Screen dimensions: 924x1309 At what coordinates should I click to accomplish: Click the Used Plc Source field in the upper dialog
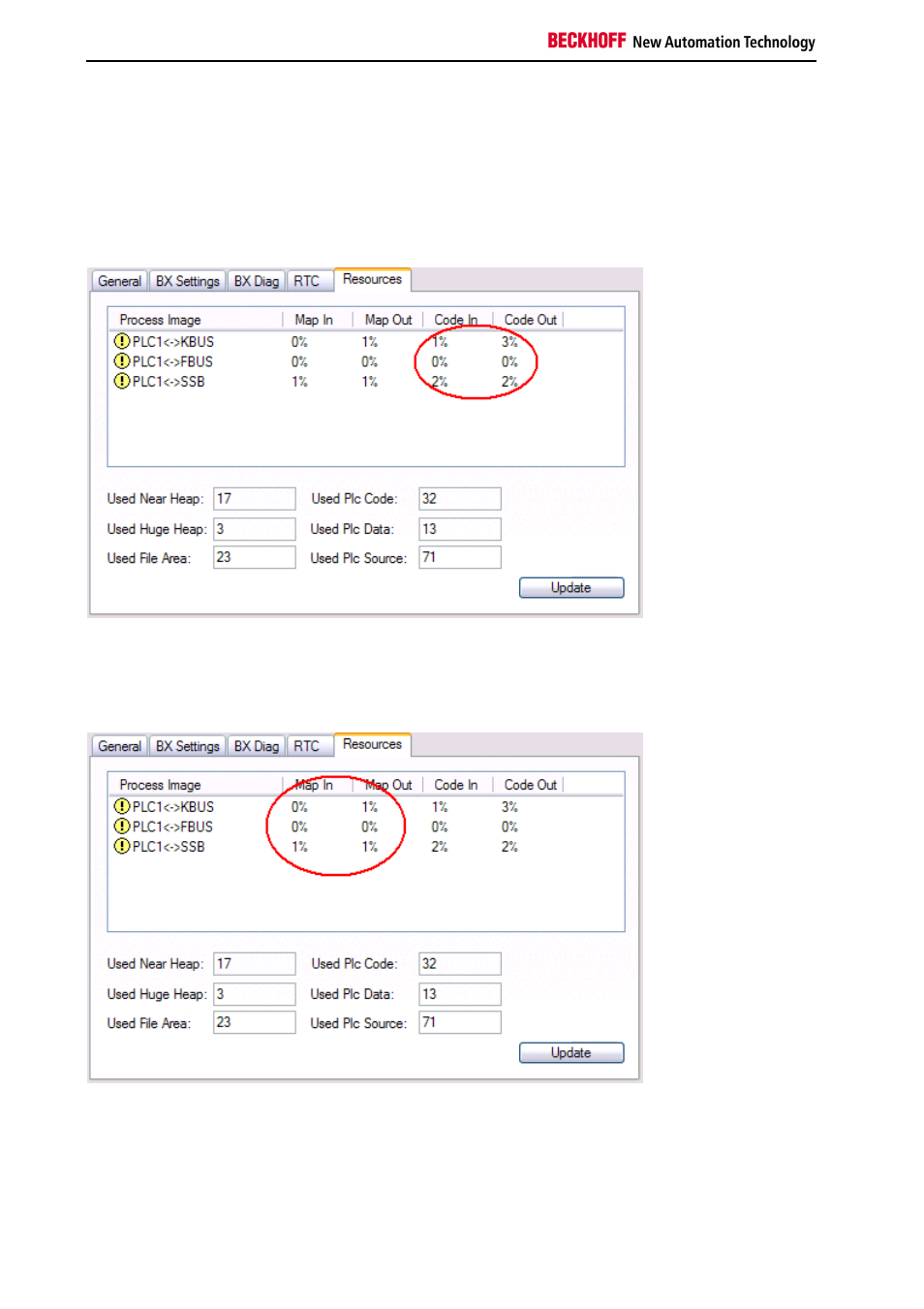(460, 557)
